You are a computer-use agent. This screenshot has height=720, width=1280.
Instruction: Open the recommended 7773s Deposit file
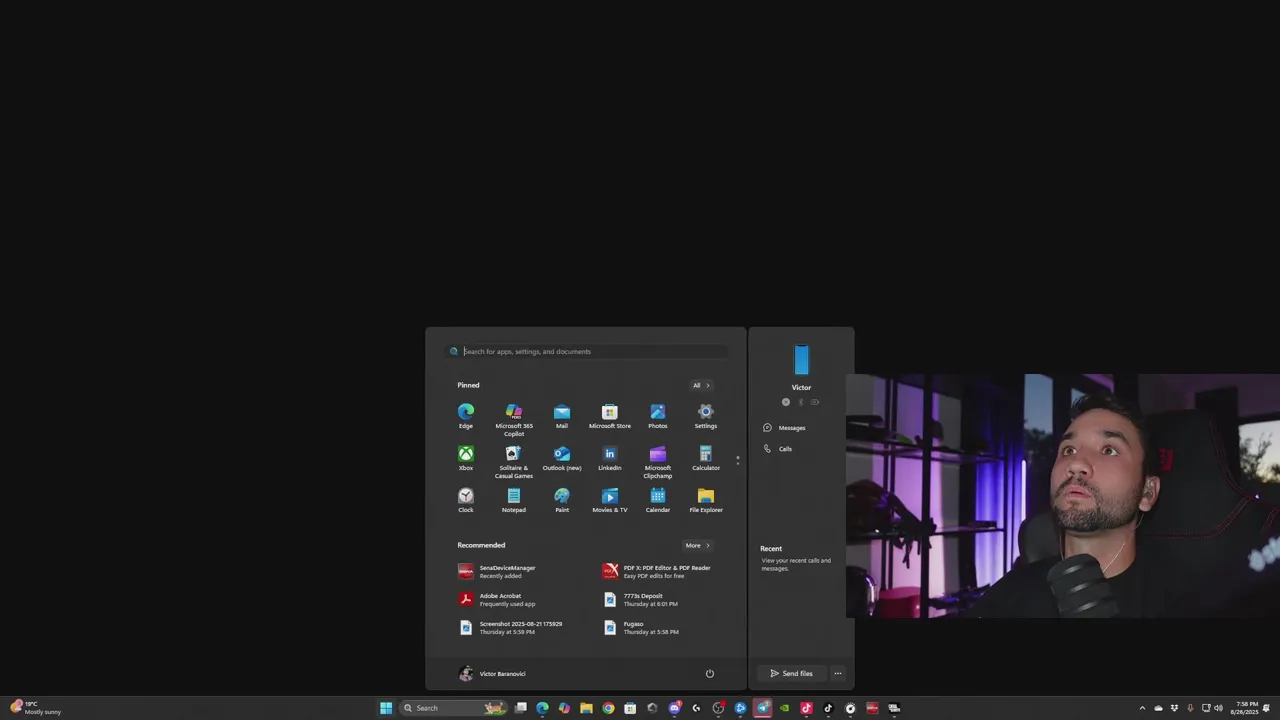[640, 599]
